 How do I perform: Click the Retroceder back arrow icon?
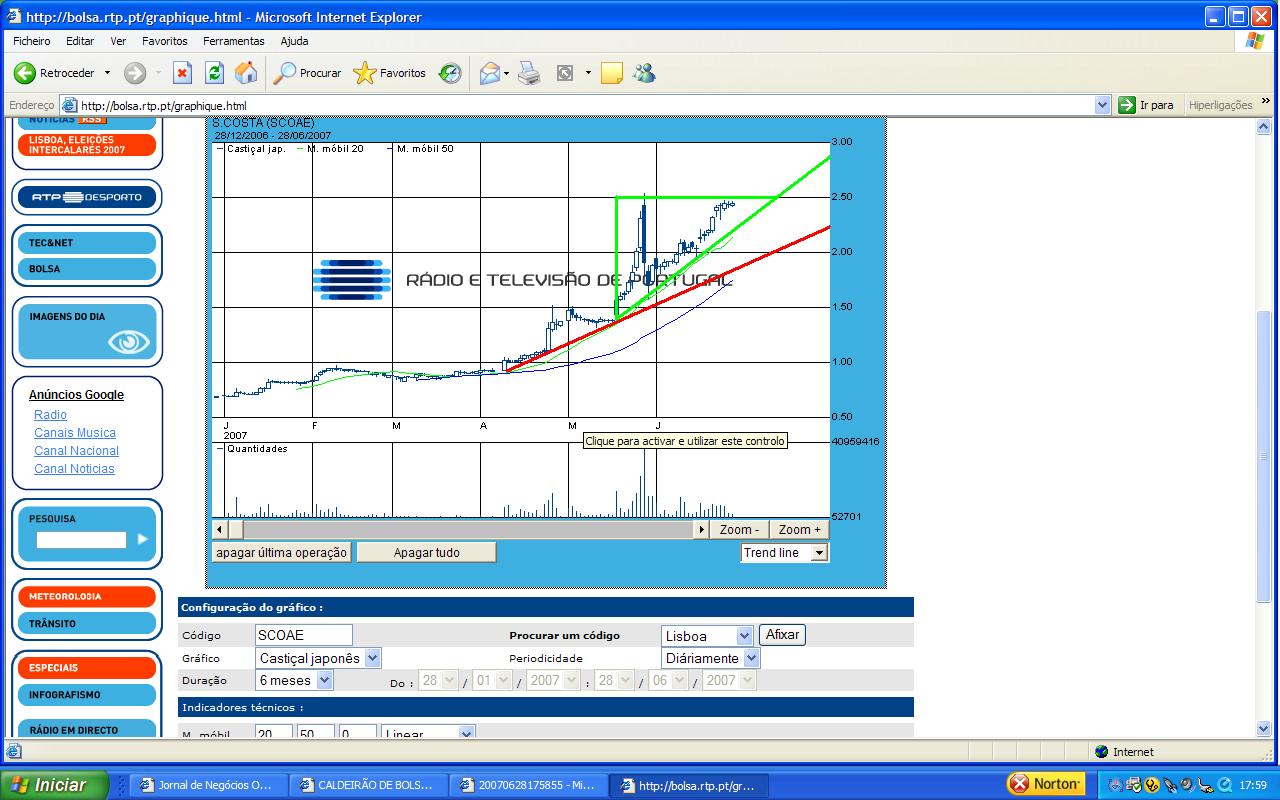click(x=25, y=73)
